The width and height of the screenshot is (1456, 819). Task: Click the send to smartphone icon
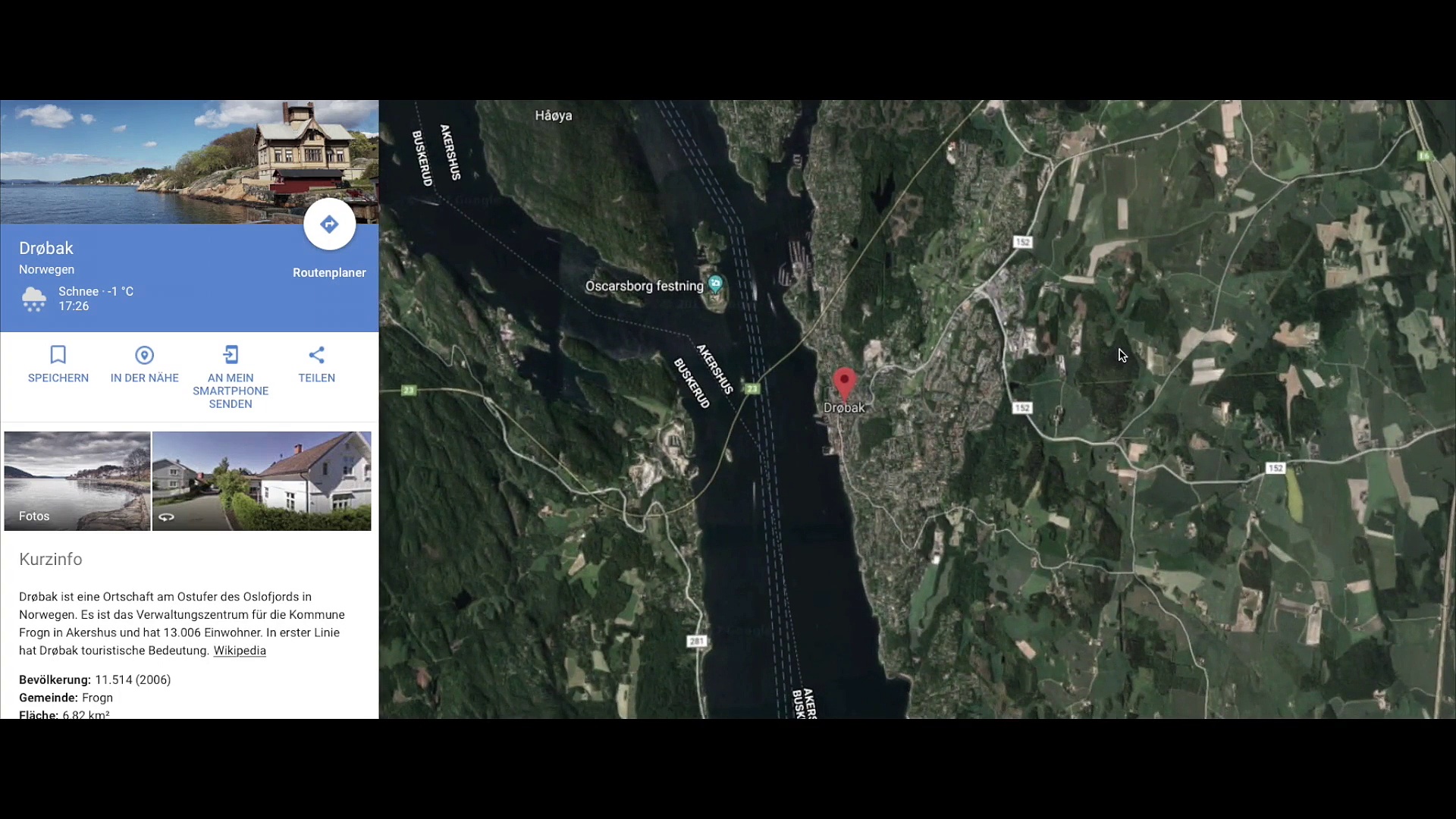pos(231,355)
